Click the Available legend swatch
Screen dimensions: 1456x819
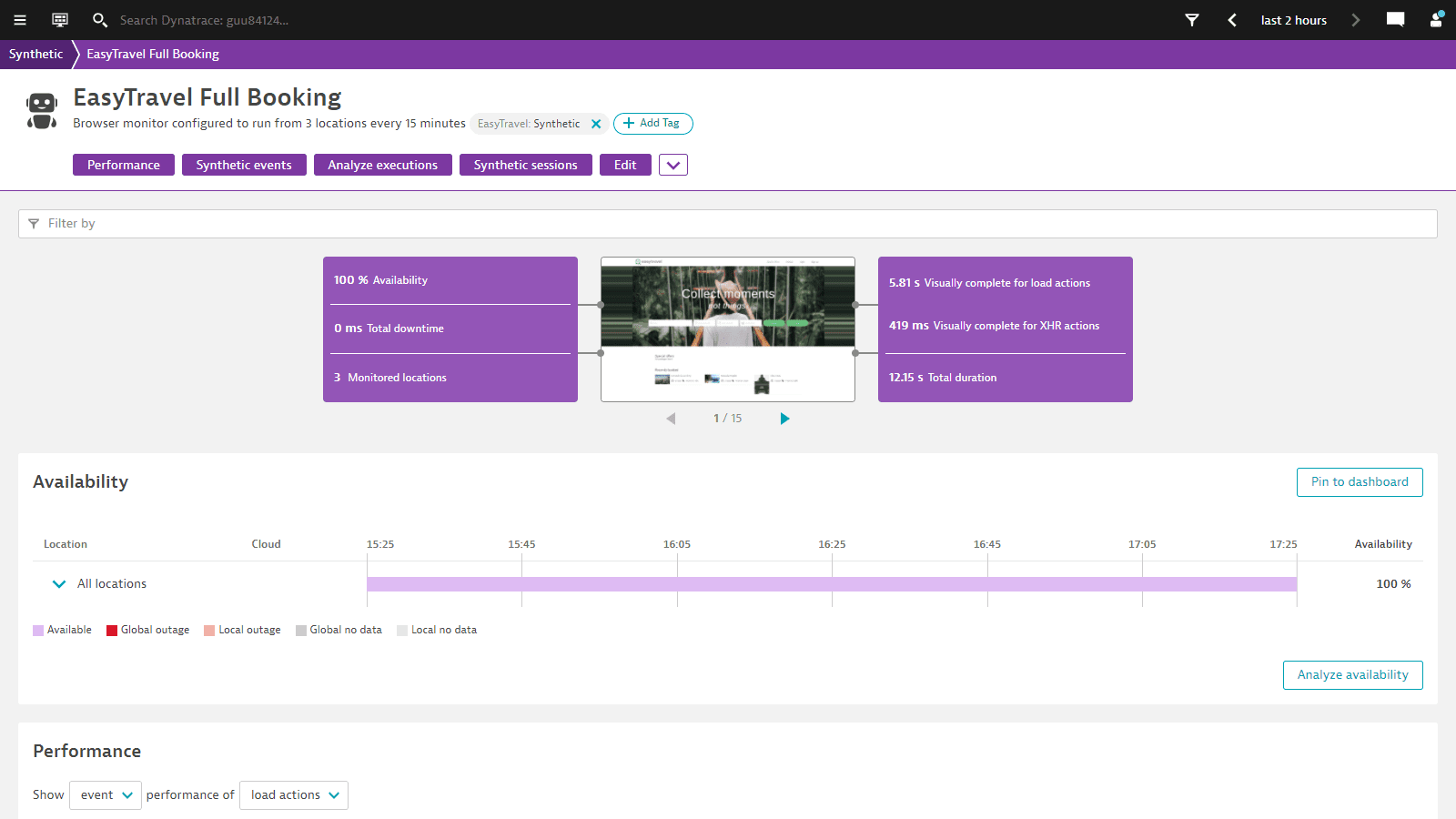(38, 631)
